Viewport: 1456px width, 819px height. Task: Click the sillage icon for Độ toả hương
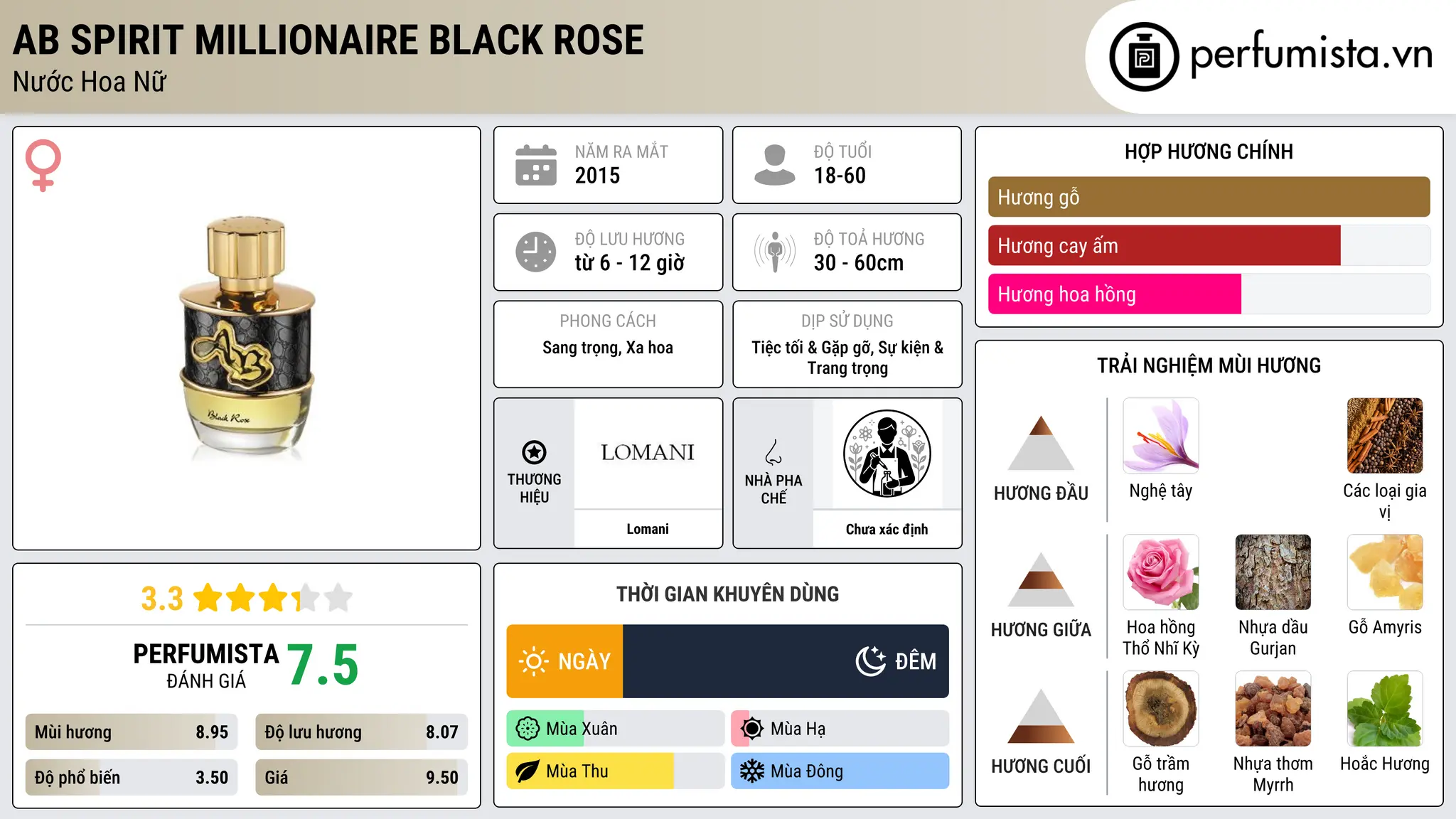click(x=775, y=252)
